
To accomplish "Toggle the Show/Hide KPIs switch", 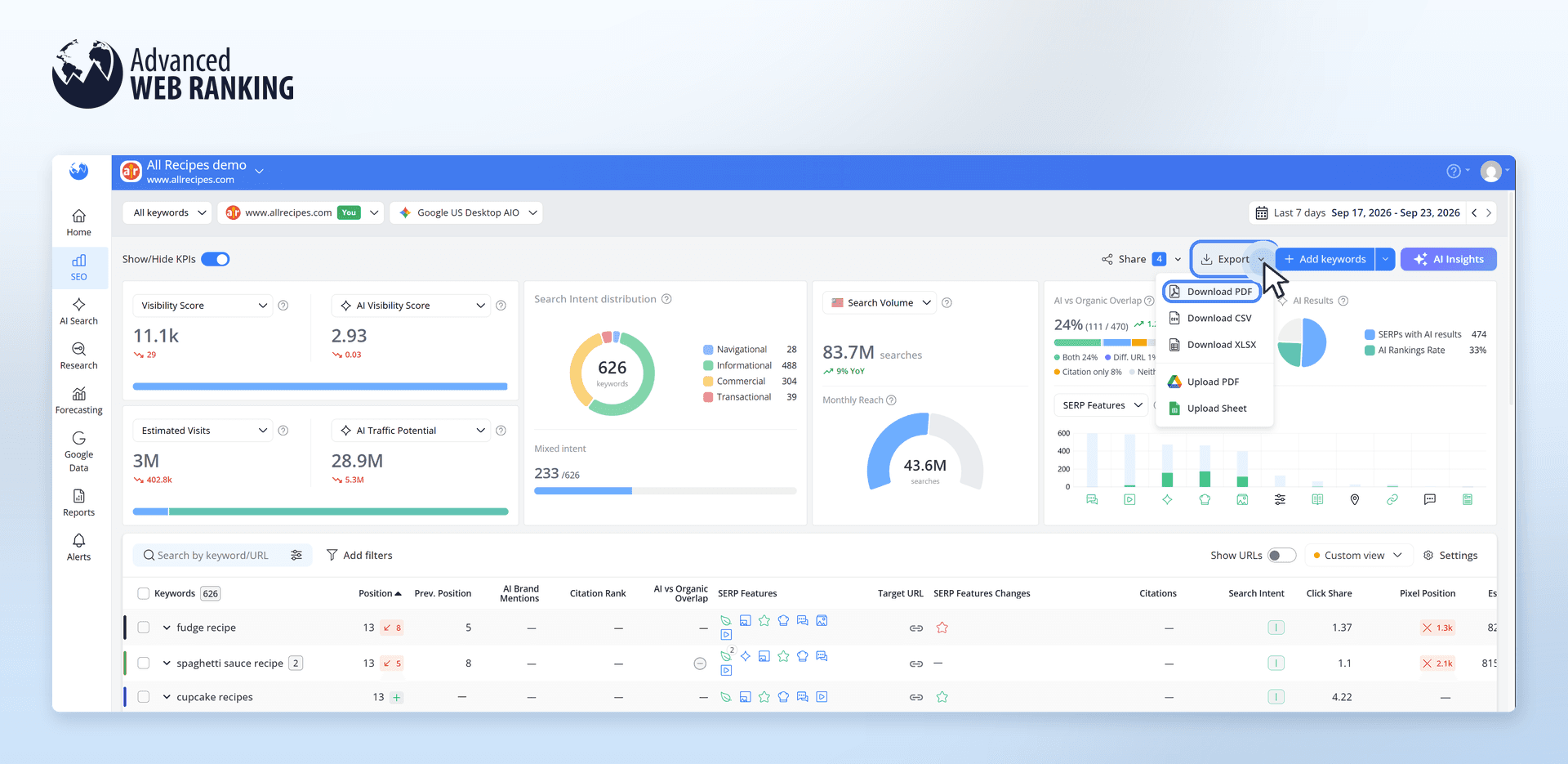I will point(216,259).
